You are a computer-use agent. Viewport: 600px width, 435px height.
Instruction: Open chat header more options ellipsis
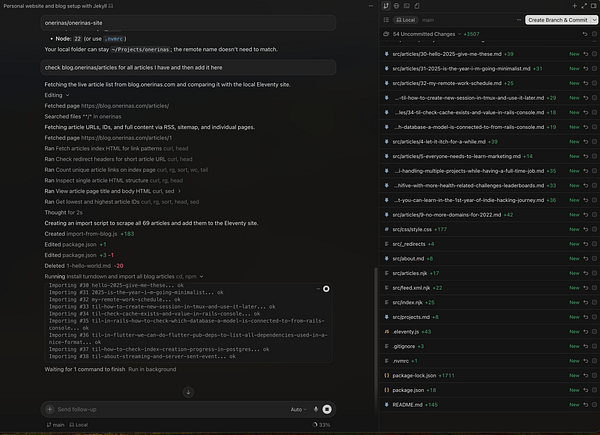[370, 6]
